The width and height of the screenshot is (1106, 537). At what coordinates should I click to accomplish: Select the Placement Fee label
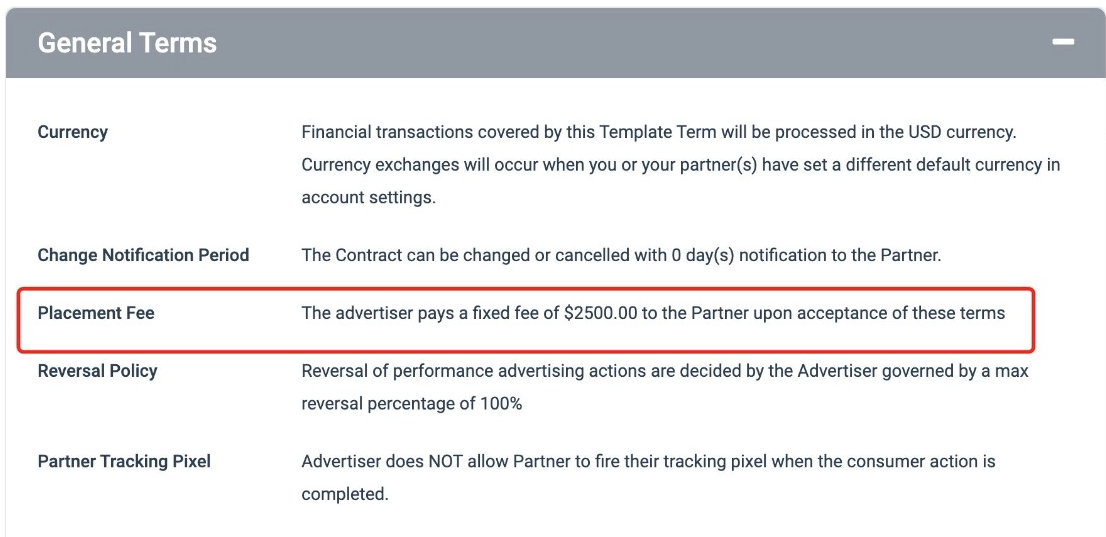click(x=96, y=313)
